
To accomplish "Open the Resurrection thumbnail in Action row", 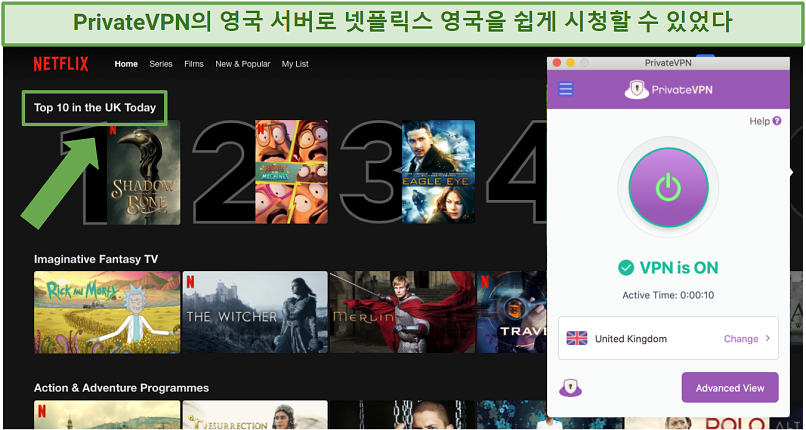I will [x=255, y=415].
